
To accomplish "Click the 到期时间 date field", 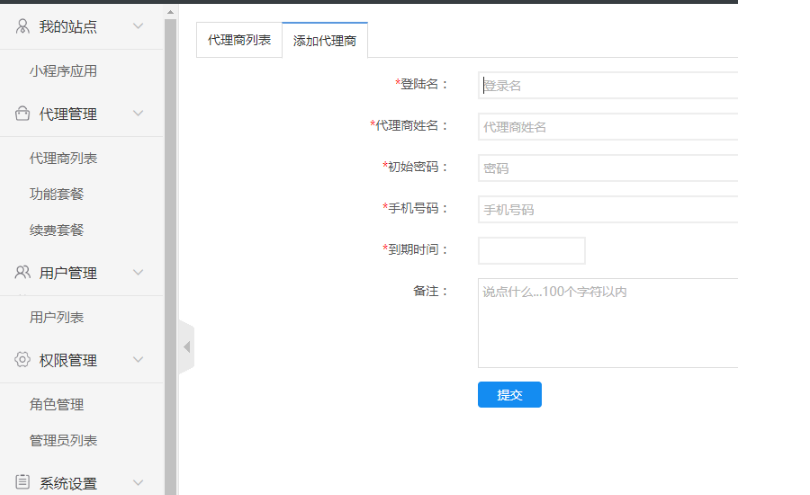I will pos(531,250).
